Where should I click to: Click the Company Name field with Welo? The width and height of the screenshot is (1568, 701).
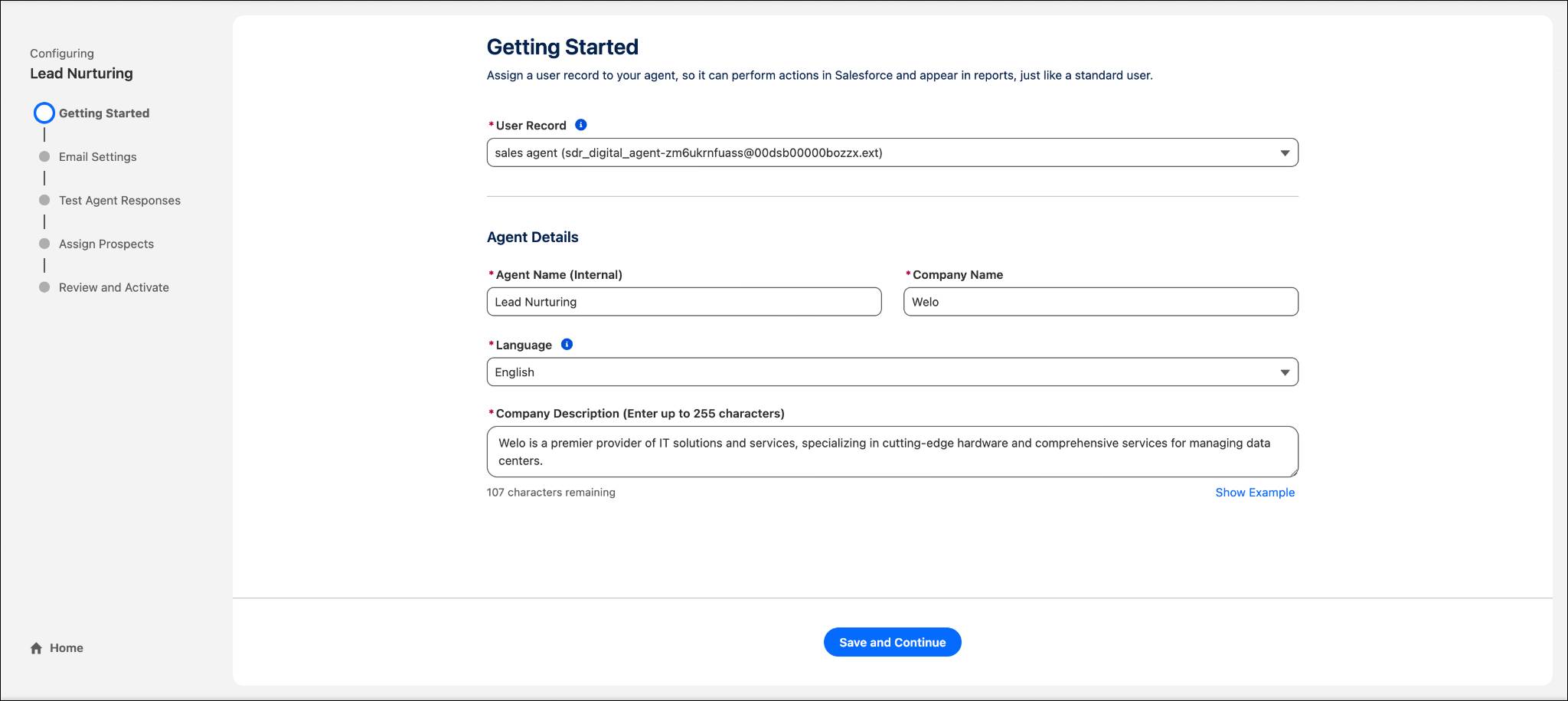point(1101,302)
